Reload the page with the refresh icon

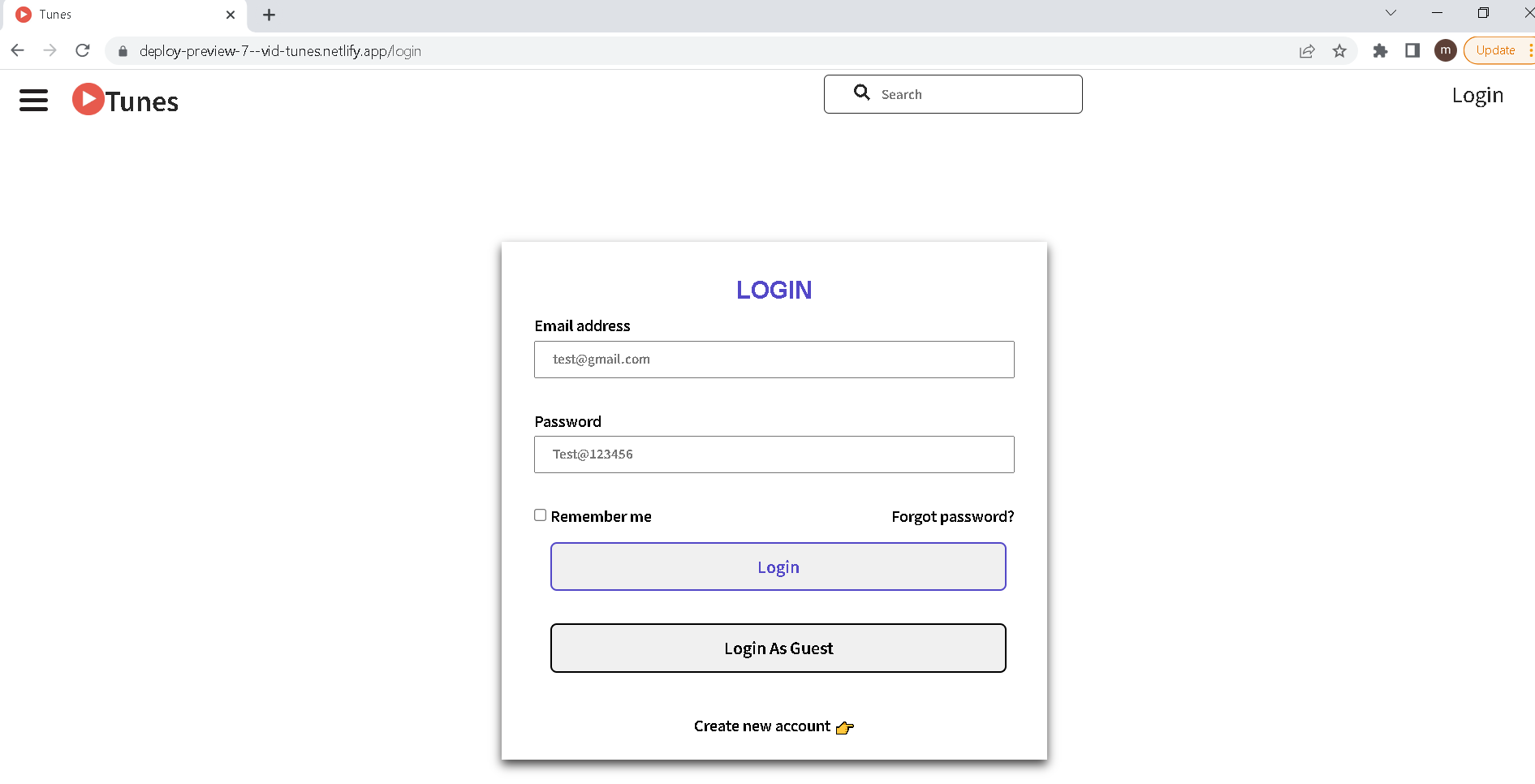pyautogui.click(x=82, y=50)
